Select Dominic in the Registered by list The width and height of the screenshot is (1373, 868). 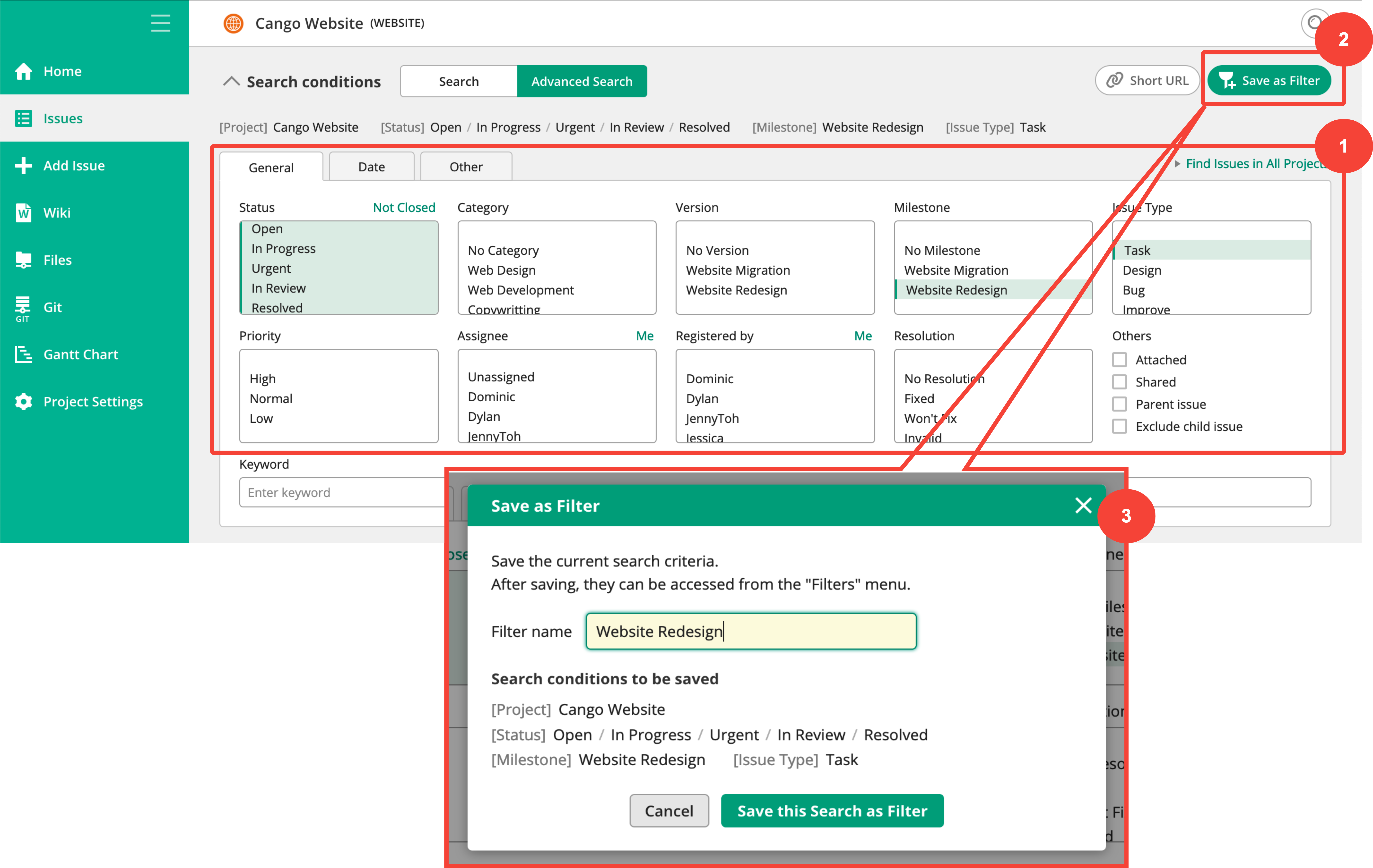pyautogui.click(x=775, y=379)
